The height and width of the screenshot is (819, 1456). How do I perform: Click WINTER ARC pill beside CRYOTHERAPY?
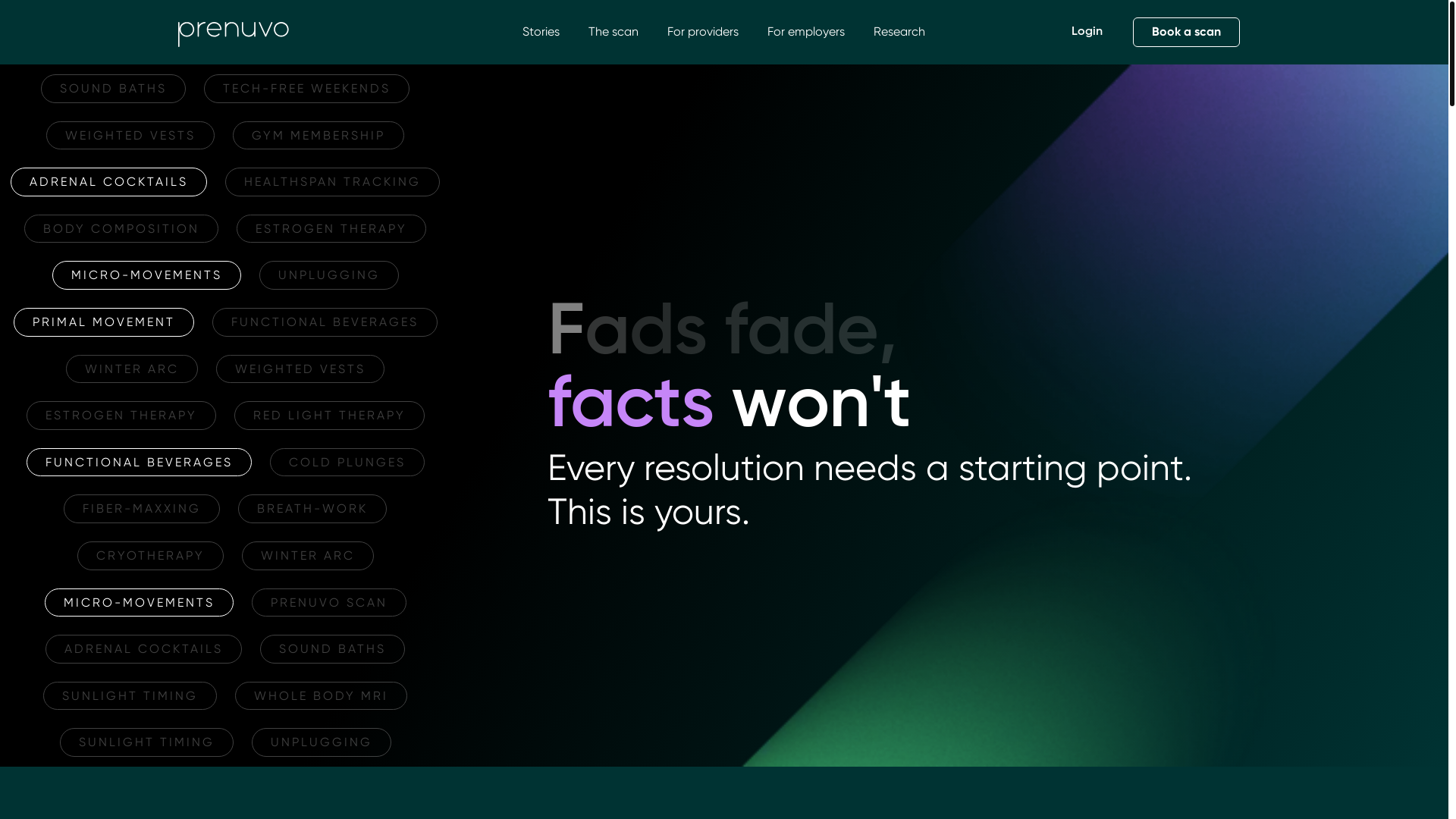308,556
